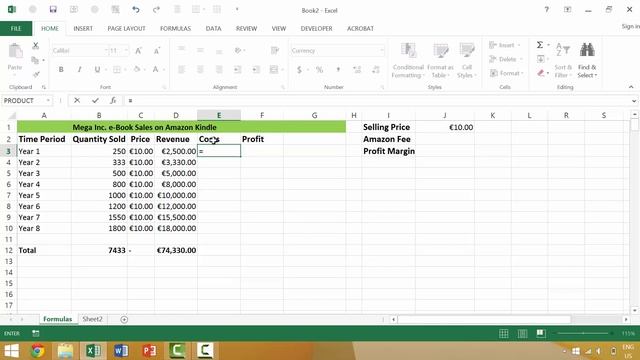Open the Font name dropdown
Screen dimensions: 640x360
(x=106, y=51)
